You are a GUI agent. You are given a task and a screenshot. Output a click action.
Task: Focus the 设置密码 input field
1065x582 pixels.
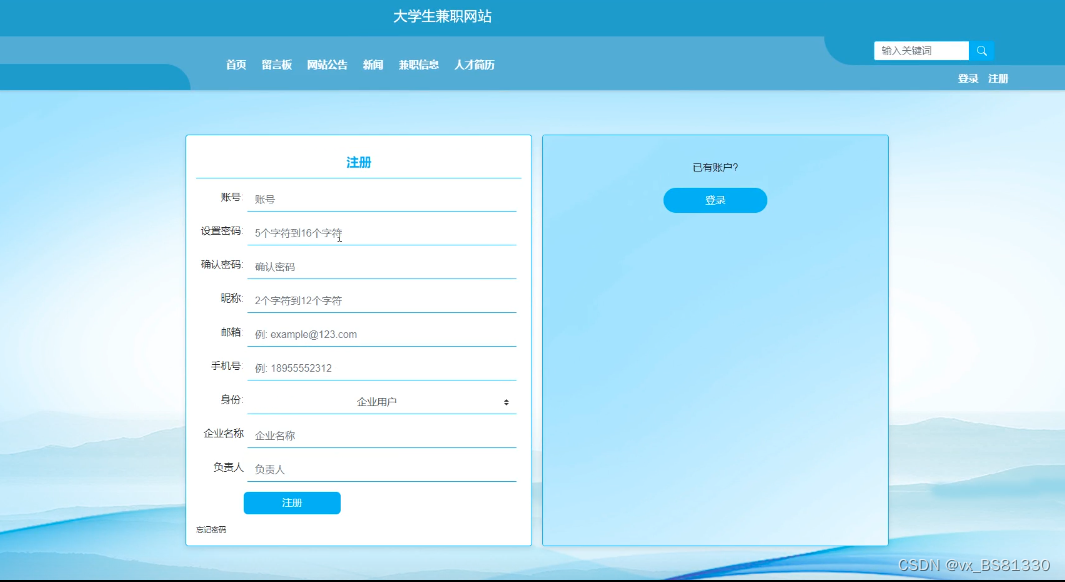point(382,233)
